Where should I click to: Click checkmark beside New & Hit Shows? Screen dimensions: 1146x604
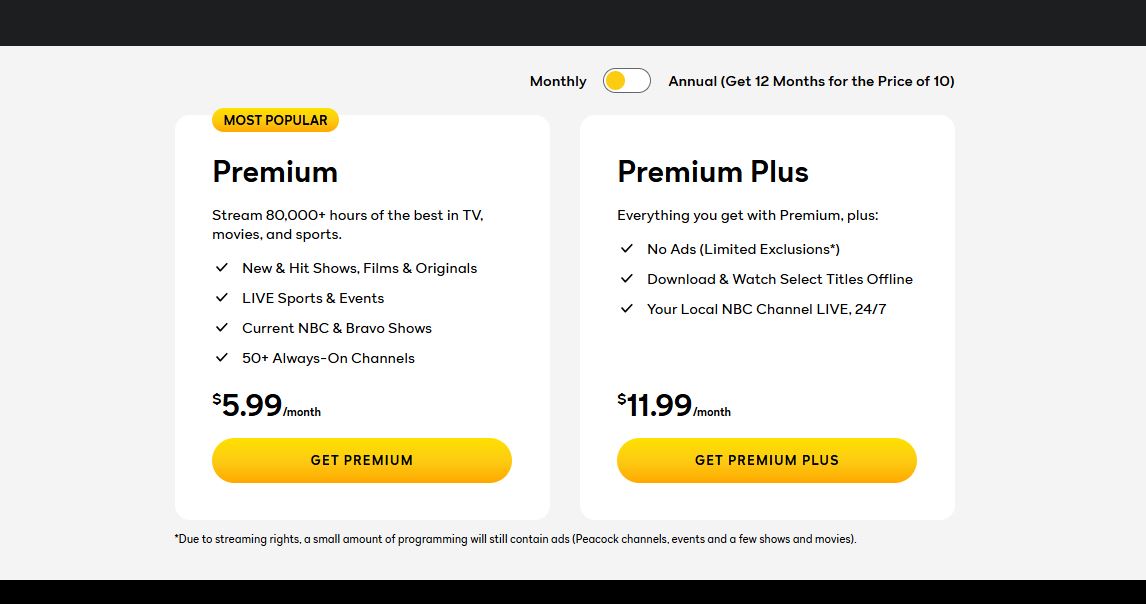click(x=221, y=268)
